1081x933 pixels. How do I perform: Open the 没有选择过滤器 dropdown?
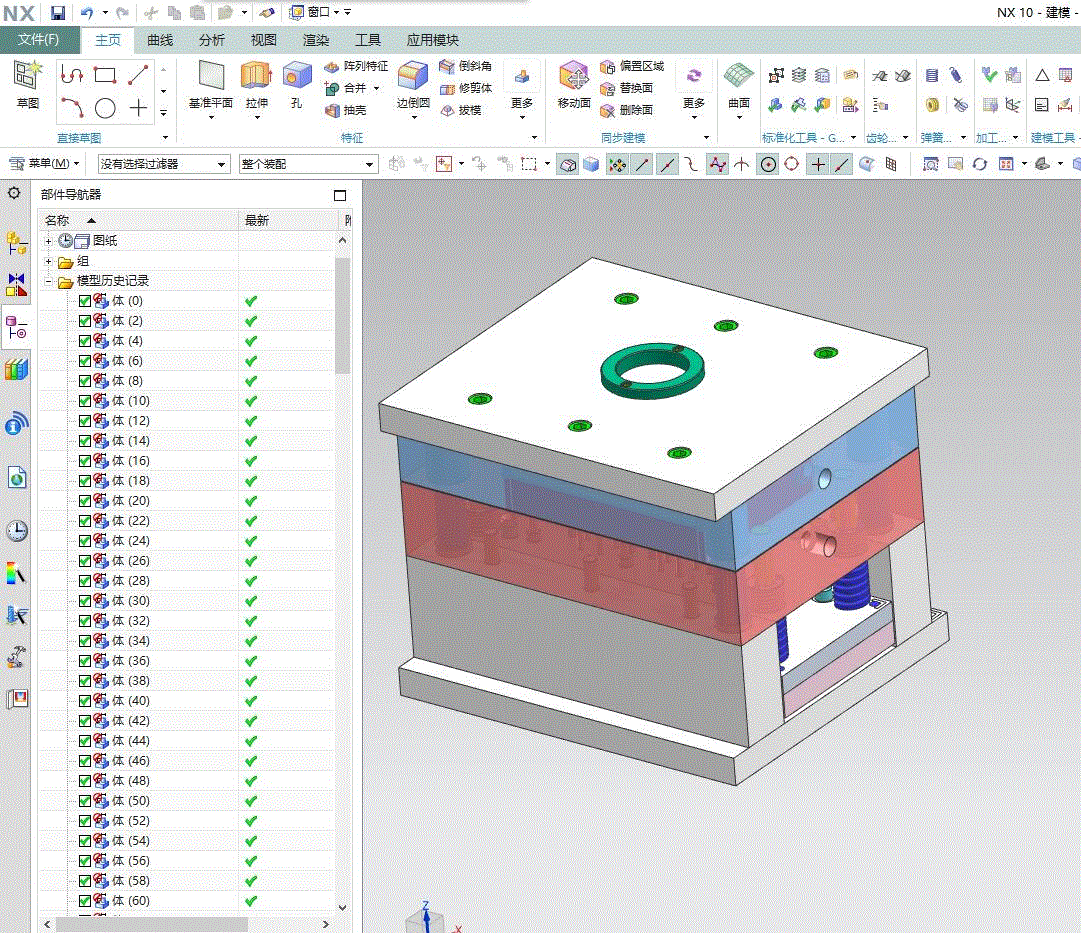pos(163,164)
